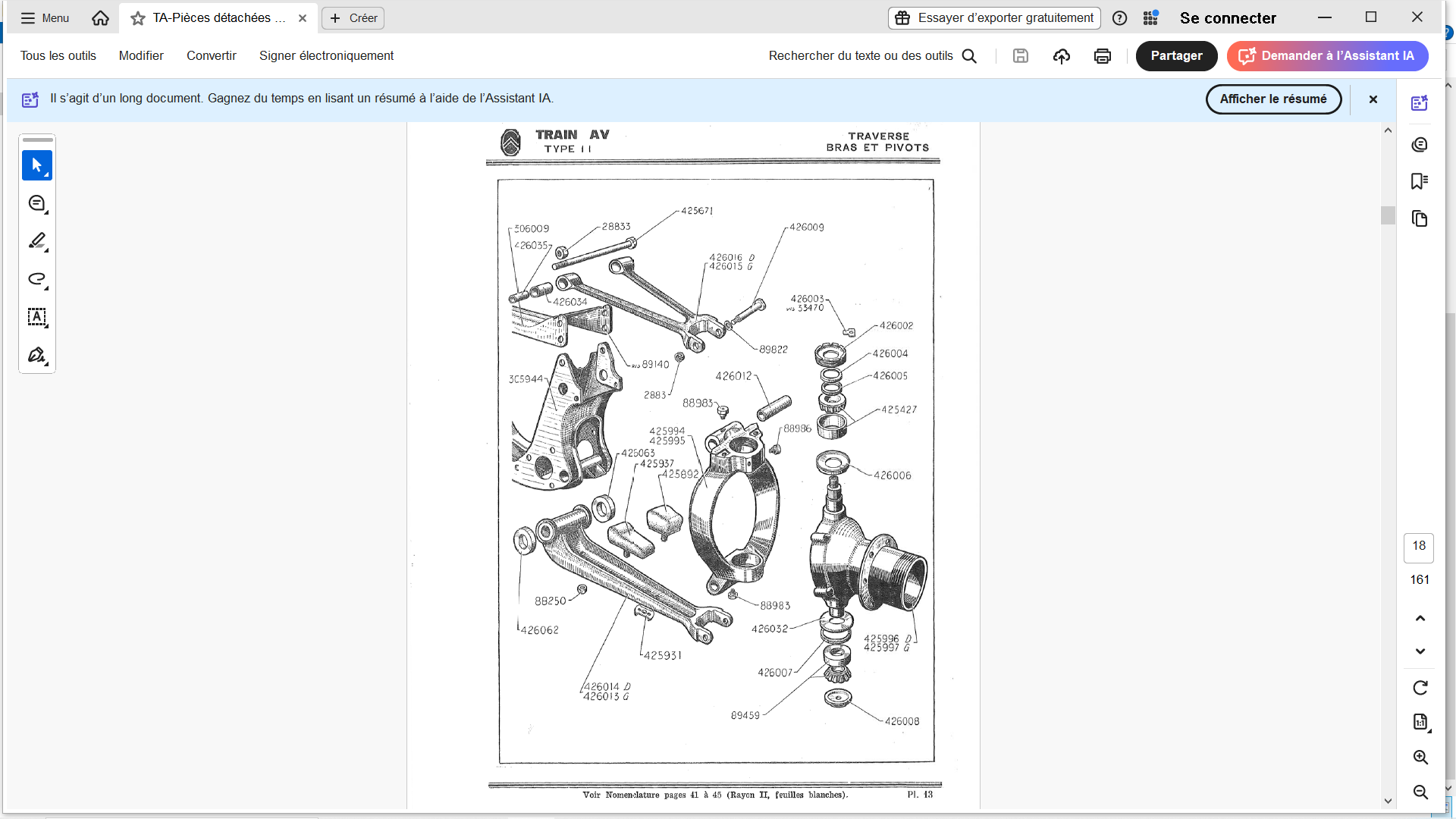Open the bookmarks panel icon

click(x=1419, y=181)
